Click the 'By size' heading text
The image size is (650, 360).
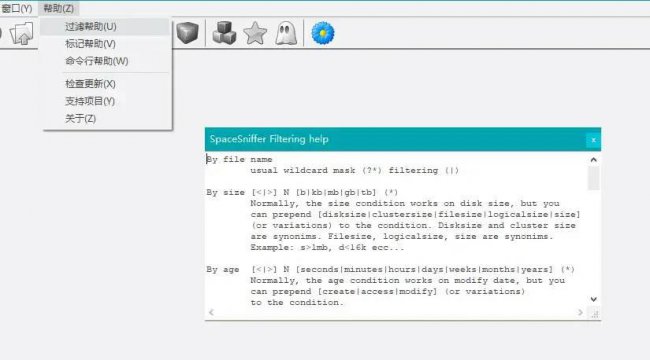coord(226,192)
